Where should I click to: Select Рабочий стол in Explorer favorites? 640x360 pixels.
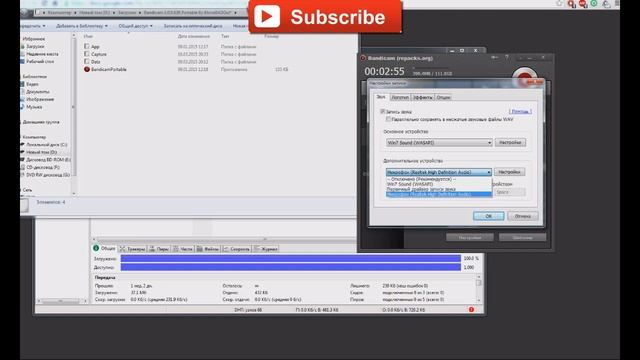pos(40,61)
